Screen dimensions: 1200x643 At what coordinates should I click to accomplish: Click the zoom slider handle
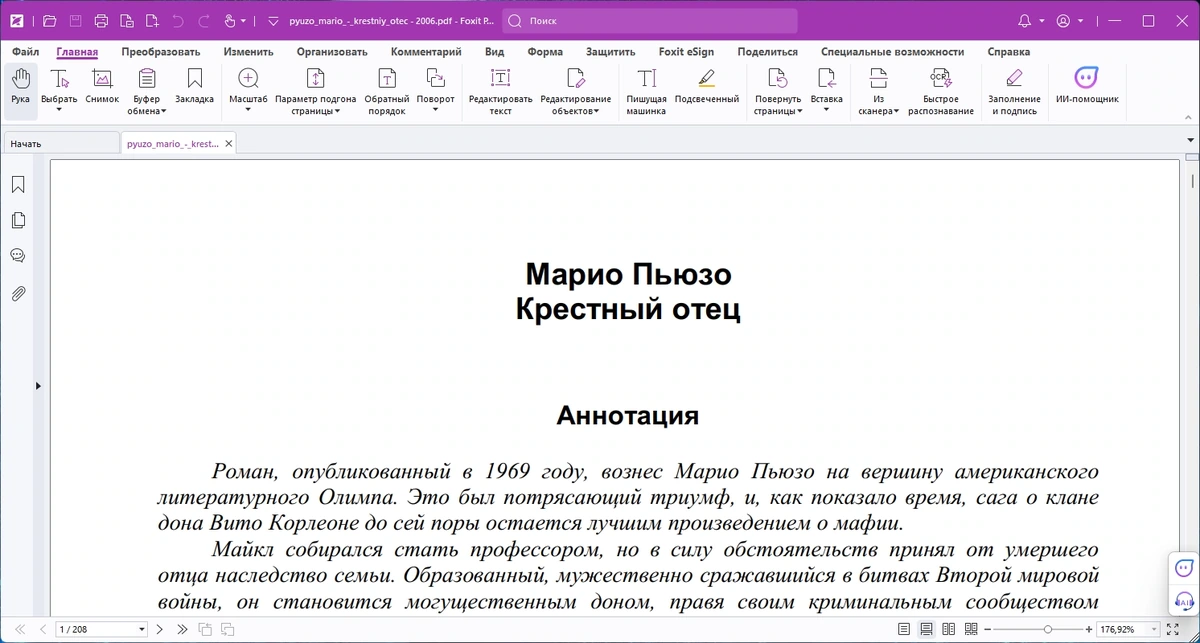(x=1048, y=630)
